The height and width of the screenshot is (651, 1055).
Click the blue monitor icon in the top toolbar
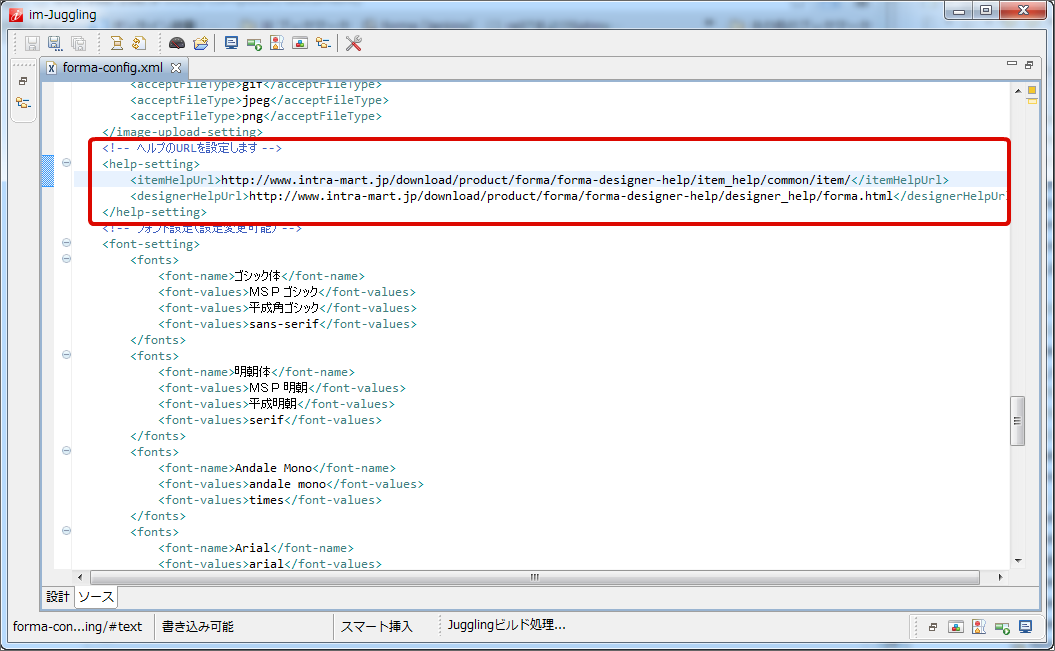(231, 44)
